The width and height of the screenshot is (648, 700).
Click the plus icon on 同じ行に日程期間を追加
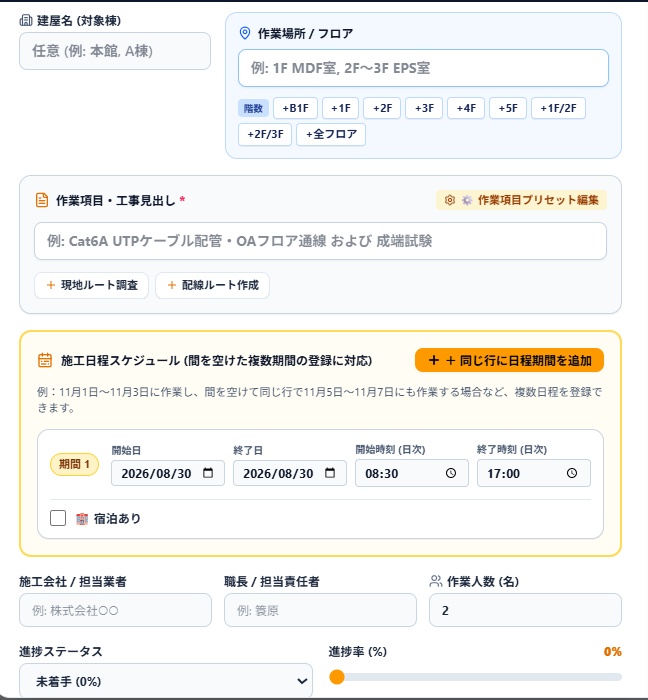434,360
